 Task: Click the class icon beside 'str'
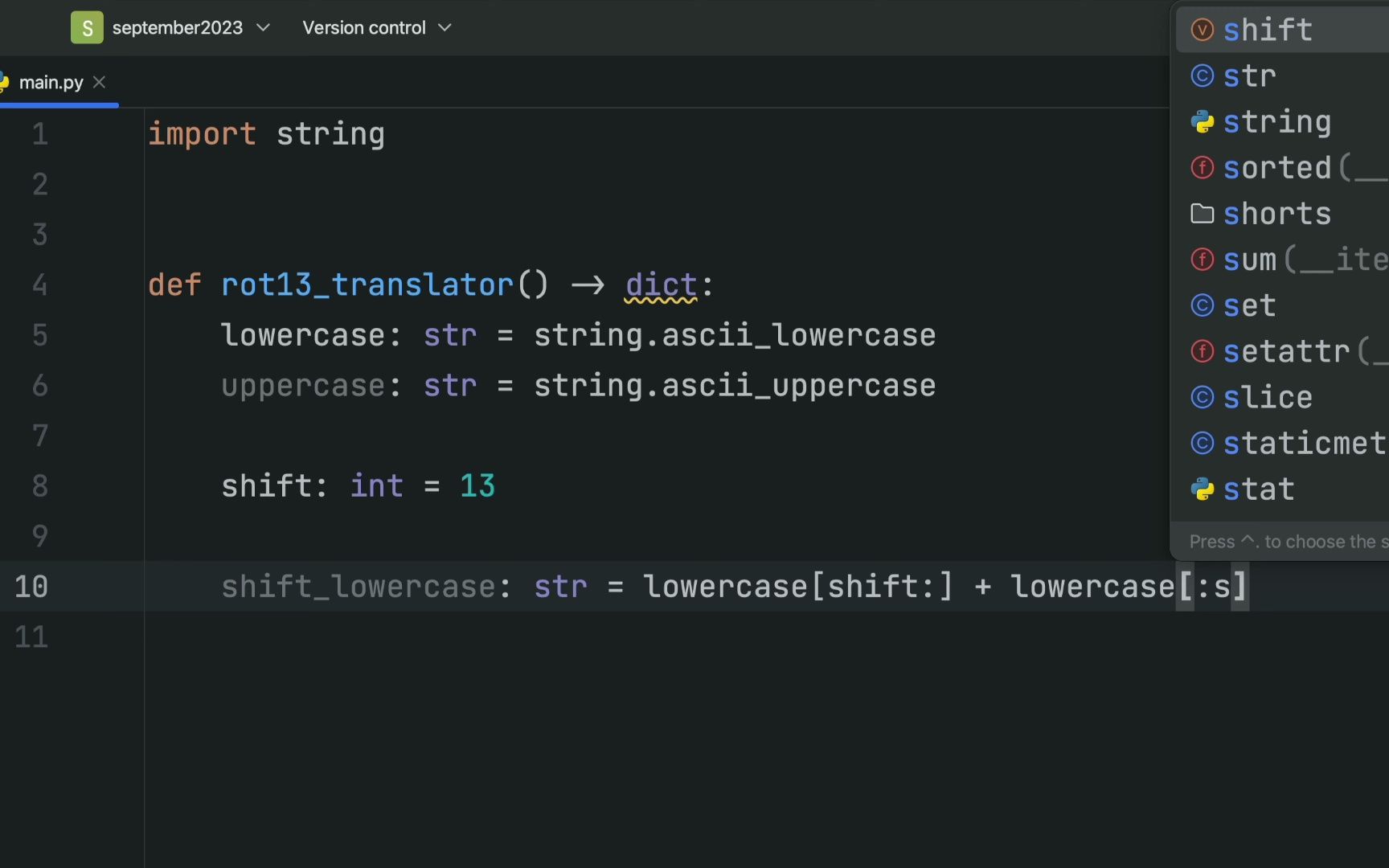coord(1202,76)
